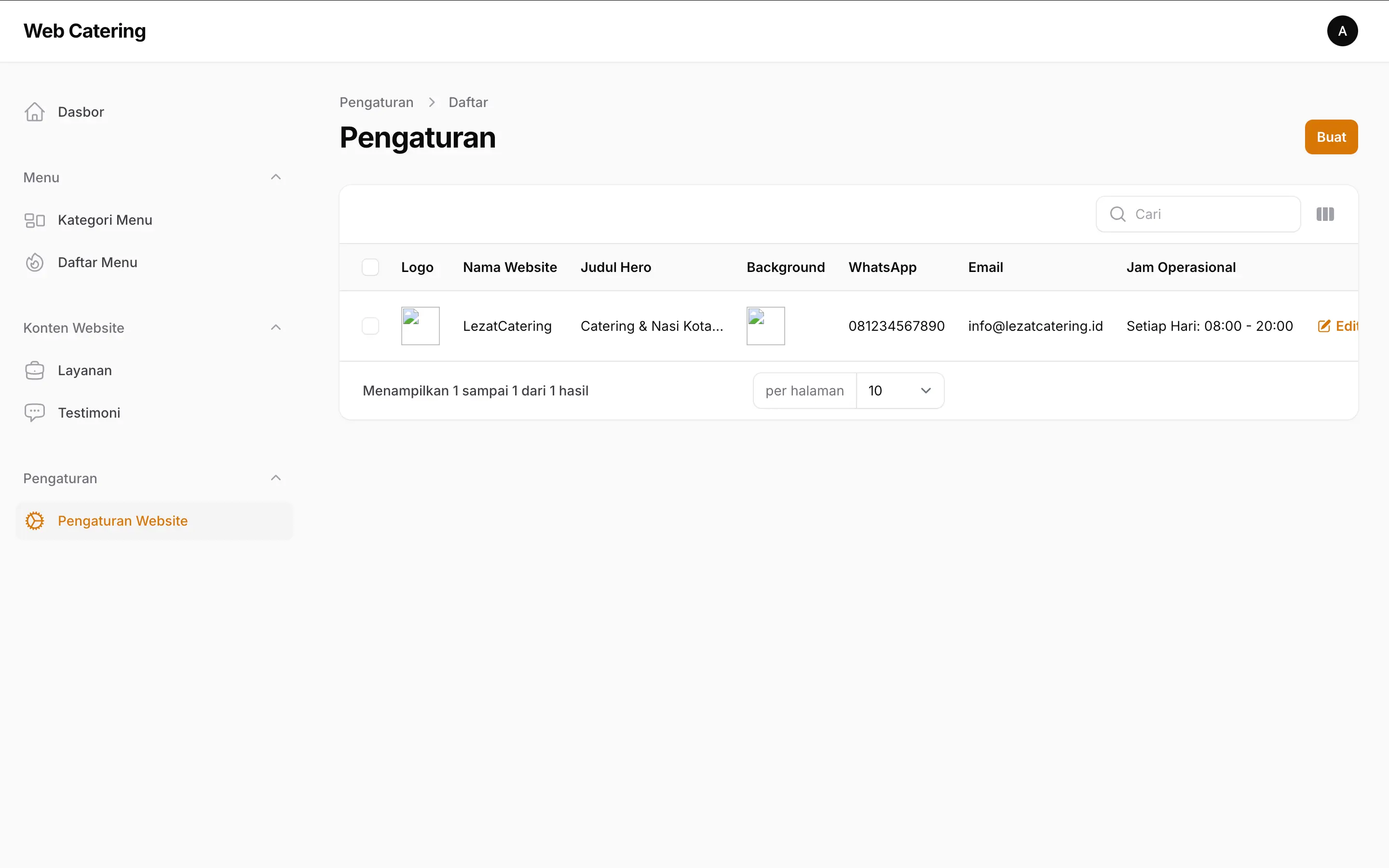
Task: Collapse the Konten Website sidebar group
Action: (275, 328)
